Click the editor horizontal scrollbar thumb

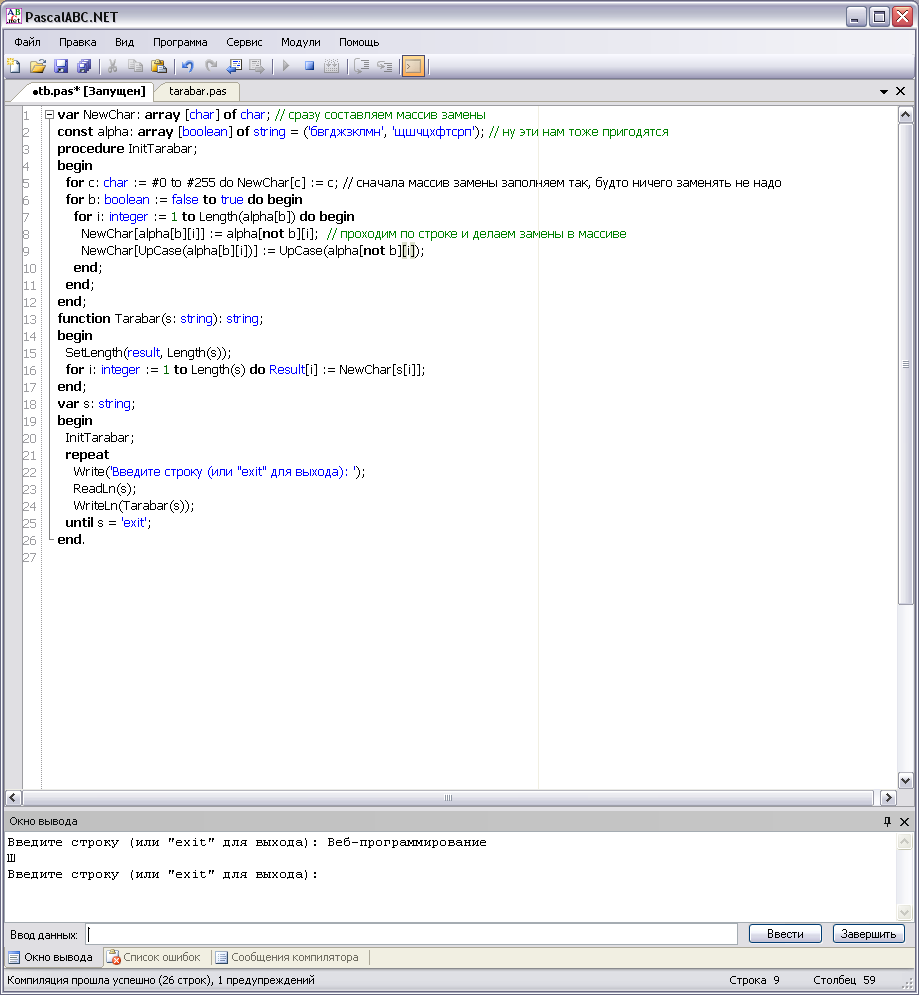tap(448, 798)
